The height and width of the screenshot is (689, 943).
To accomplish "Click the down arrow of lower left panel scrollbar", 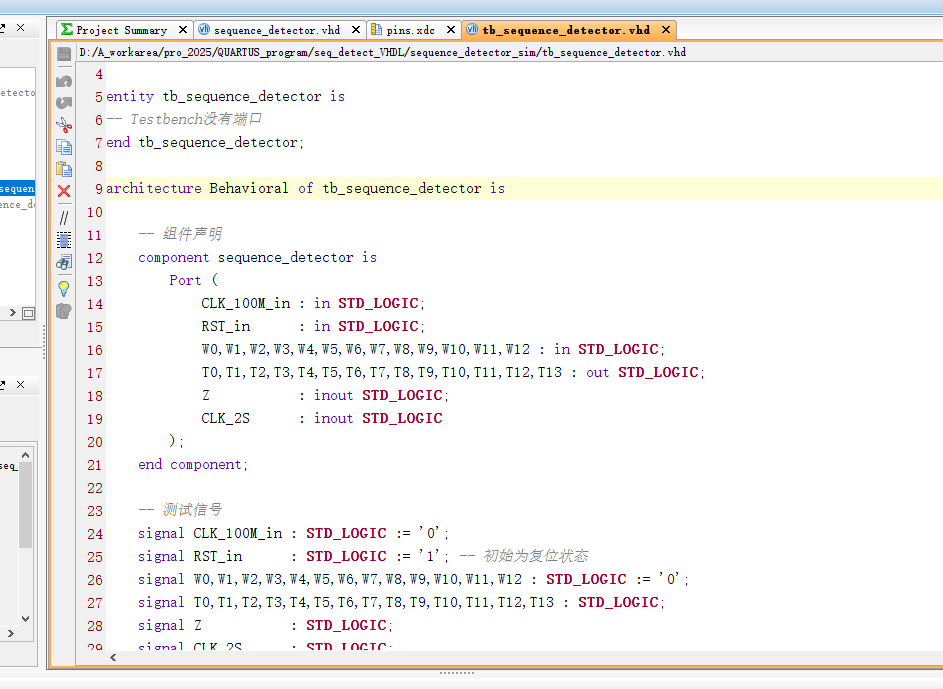I will [25, 619].
